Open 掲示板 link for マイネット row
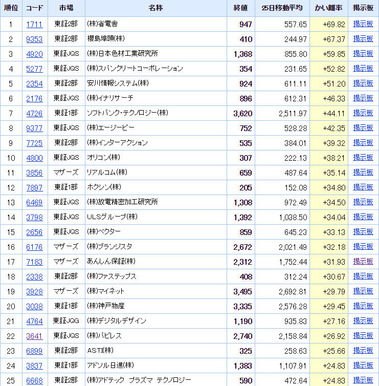 (x=363, y=291)
